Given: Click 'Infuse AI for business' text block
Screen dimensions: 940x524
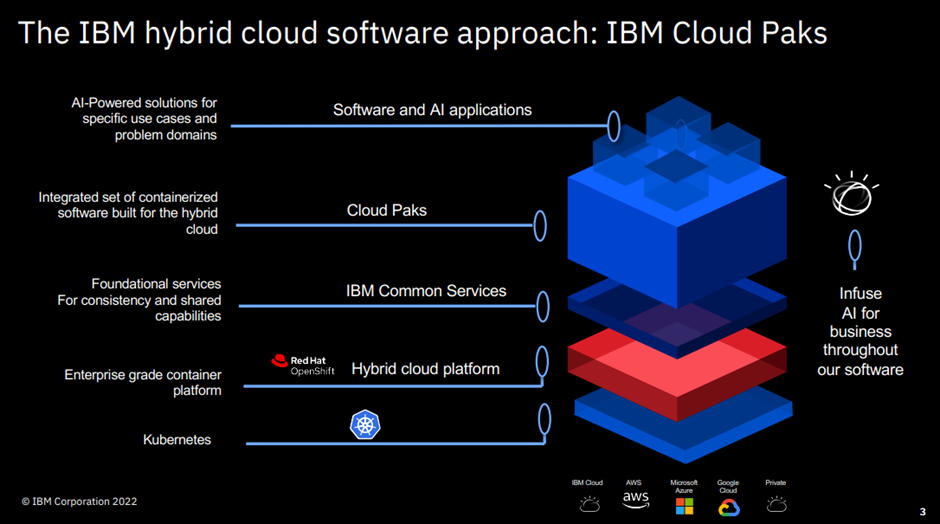Looking at the screenshot, I should tap(860, 332).
